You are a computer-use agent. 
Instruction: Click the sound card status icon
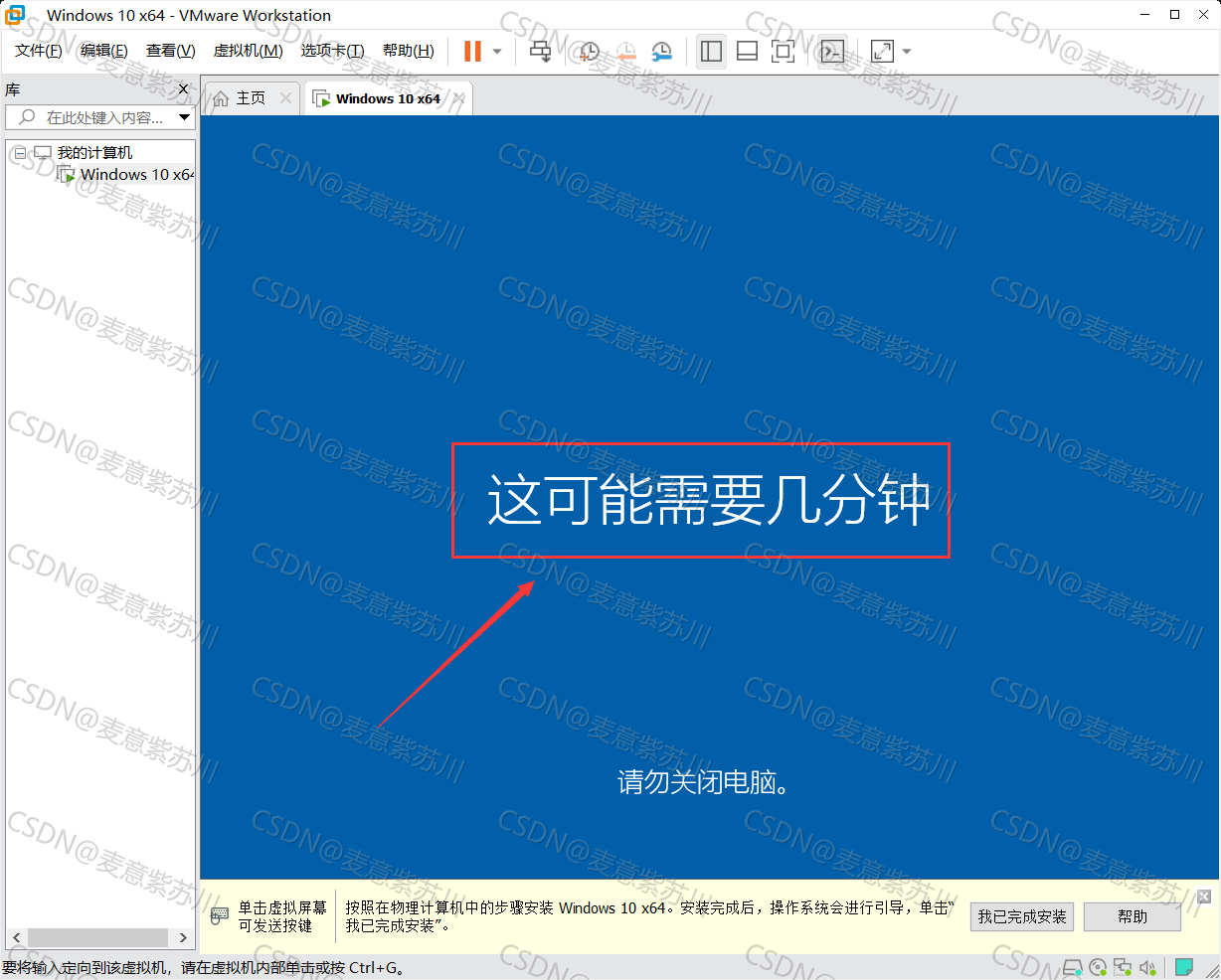pos(1147,967)
